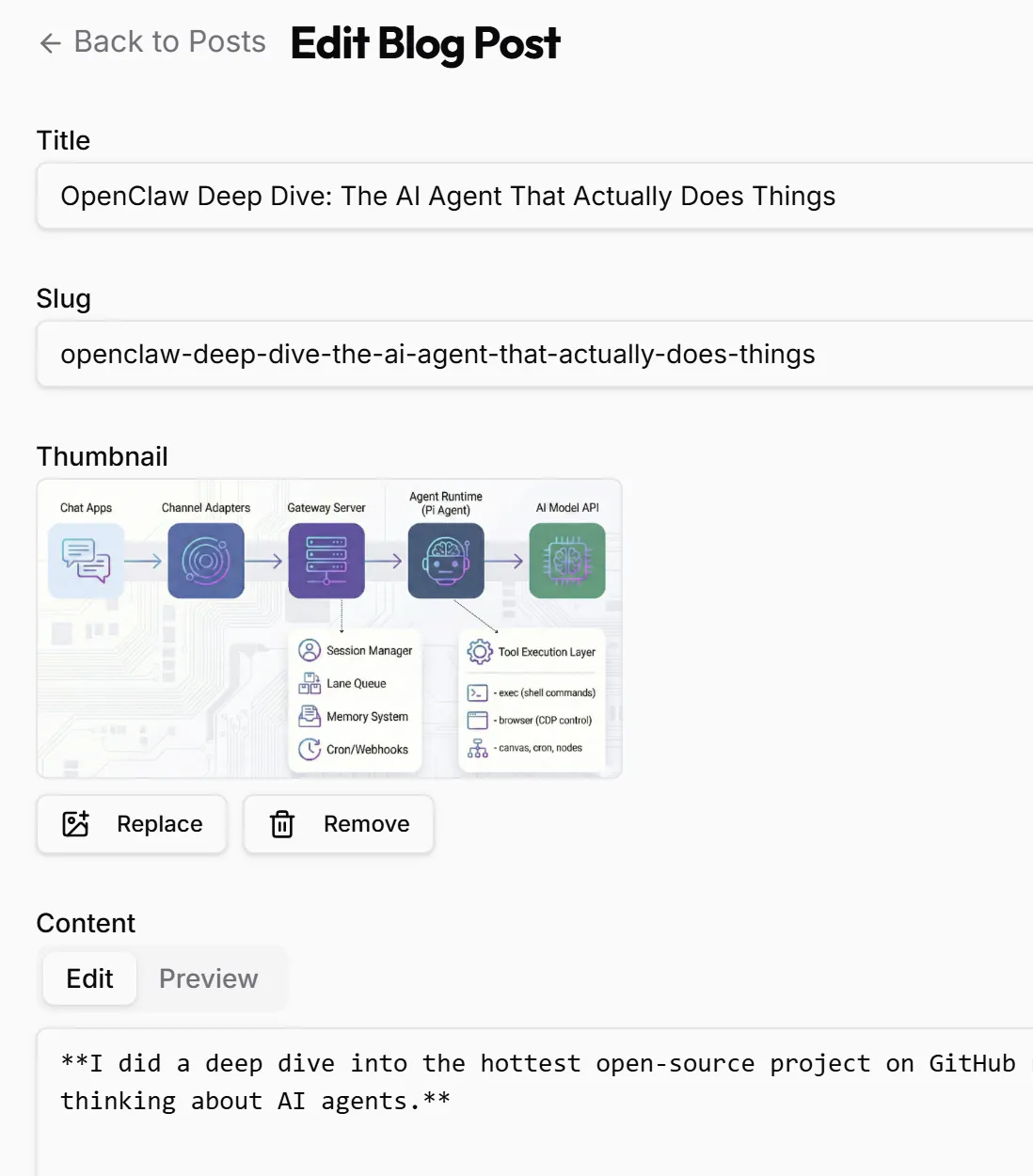Open the Back to Posts link
This screenshot has height=1176, width=1033.
click(x=169, y=42)
